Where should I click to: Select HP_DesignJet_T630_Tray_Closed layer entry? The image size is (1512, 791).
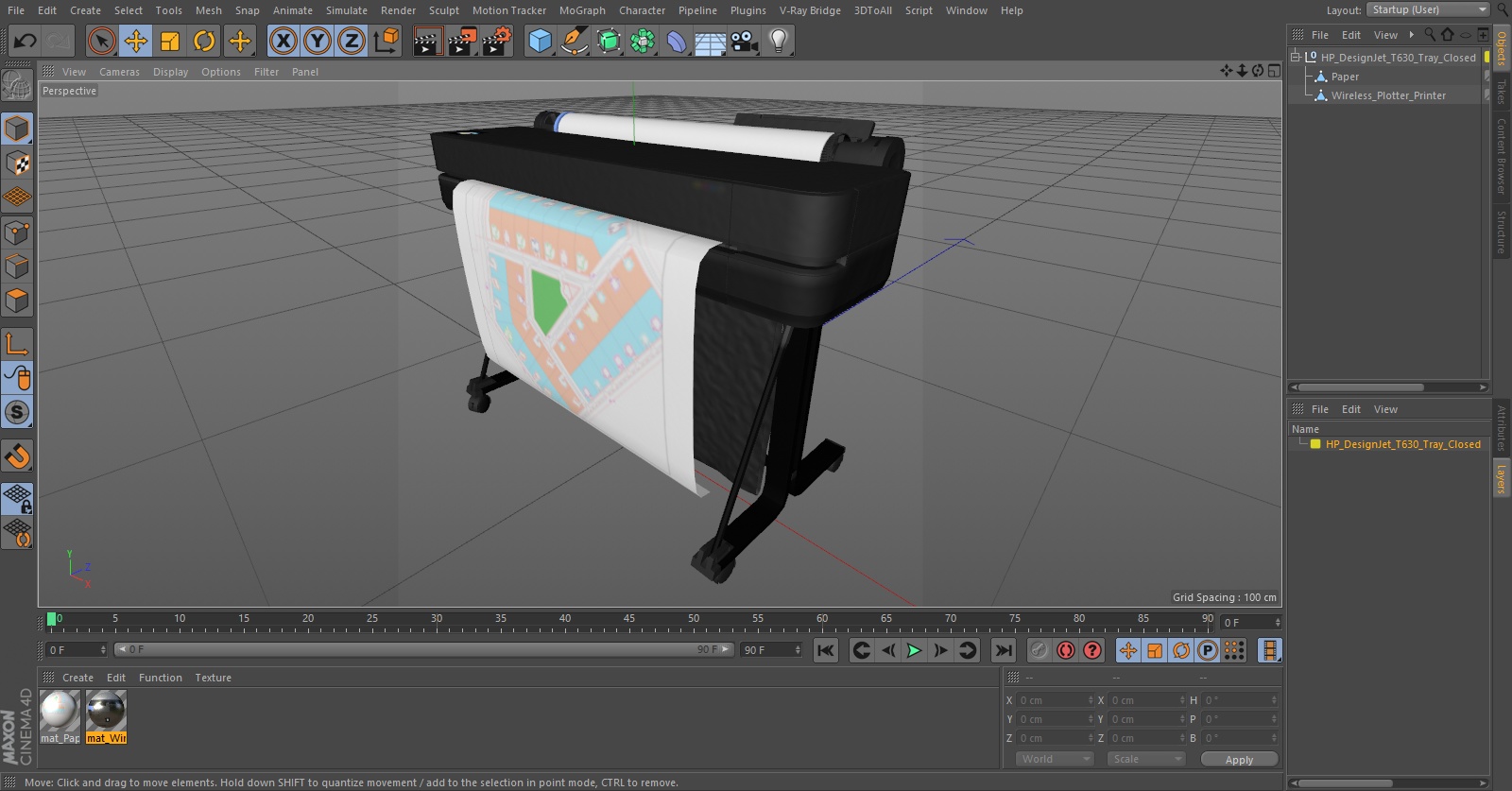click(x=1402, y=444)
